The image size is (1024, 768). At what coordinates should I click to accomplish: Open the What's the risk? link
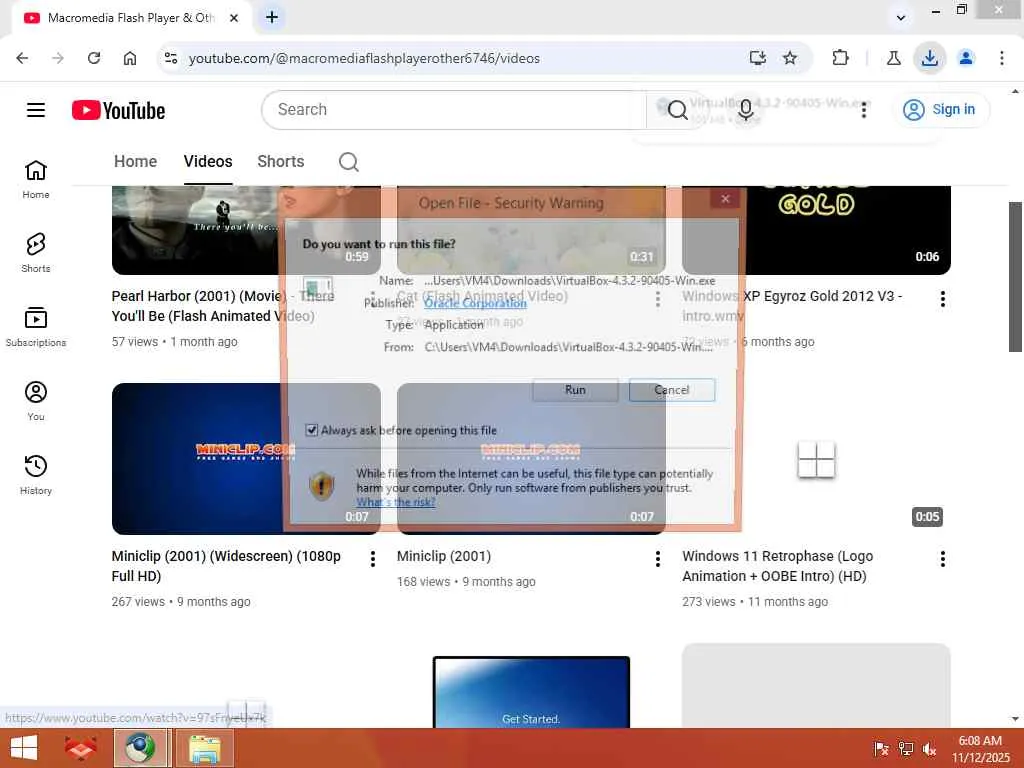coord(395,502)
